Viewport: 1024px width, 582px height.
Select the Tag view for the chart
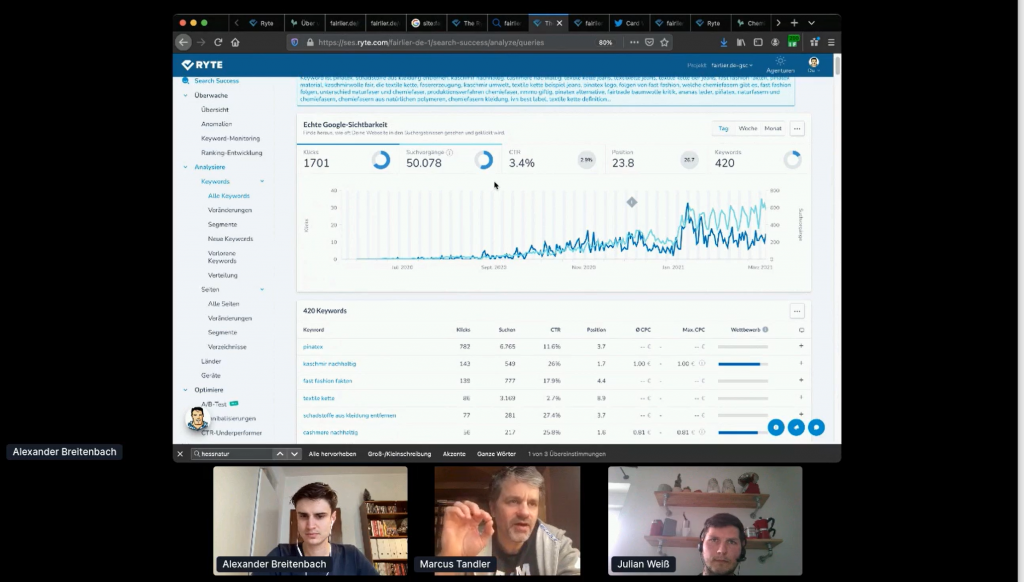pos(724,129)
